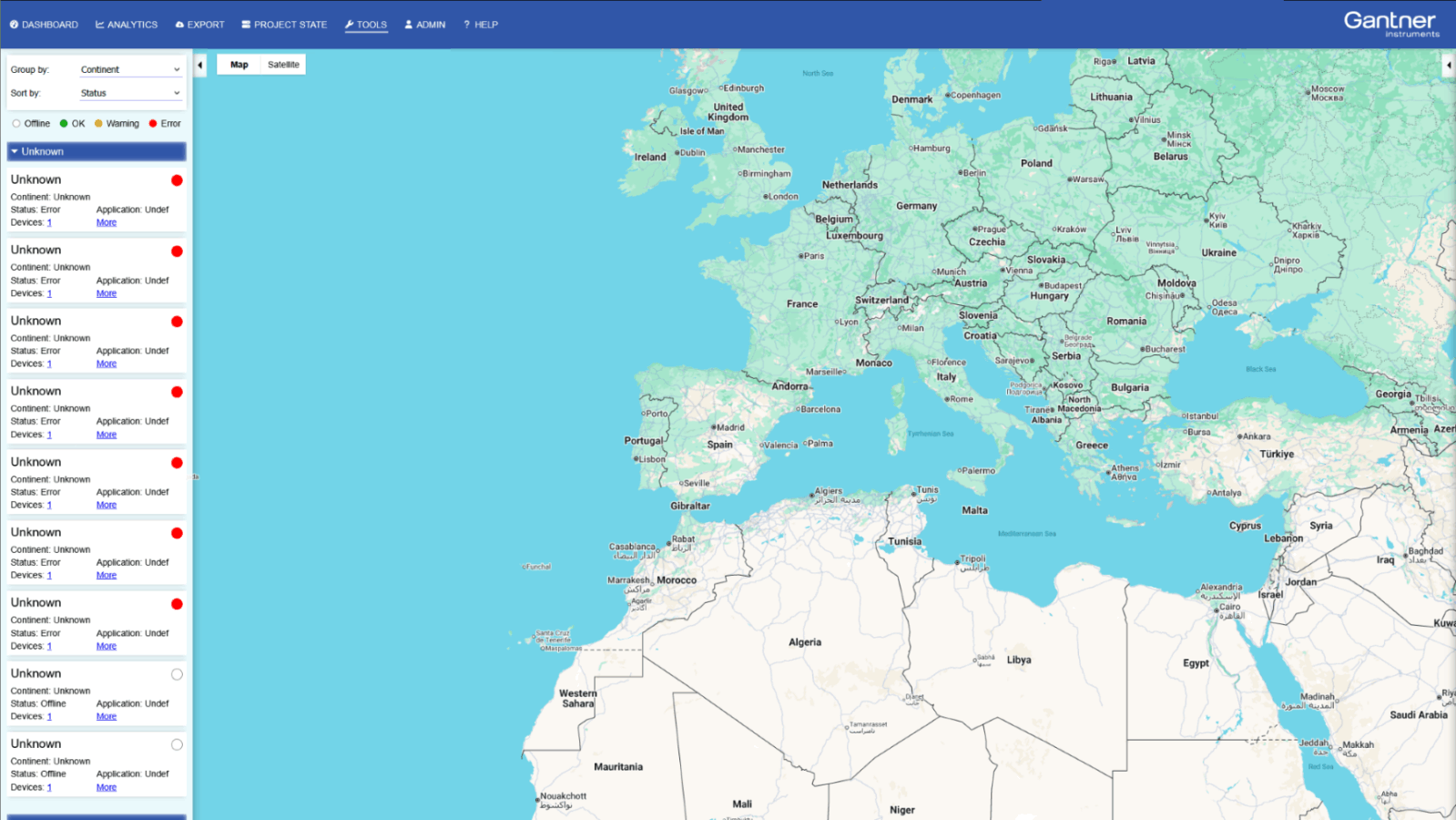This screenshot has width=1456, height=820.
Task: Click More link of first Unknown entry
Action: click(x=107, y=222)
